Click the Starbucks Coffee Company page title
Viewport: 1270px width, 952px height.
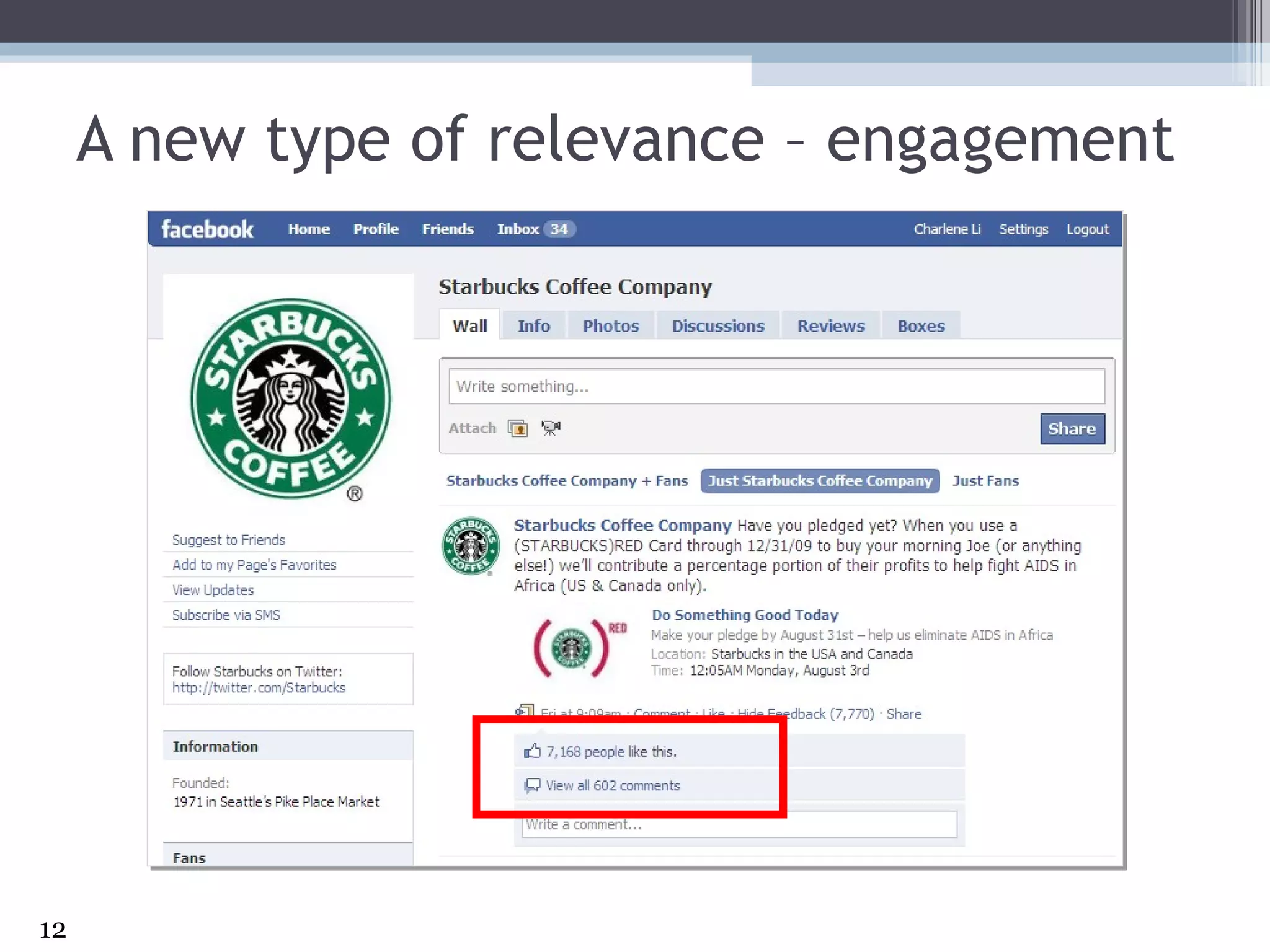(x=575, y=286)
